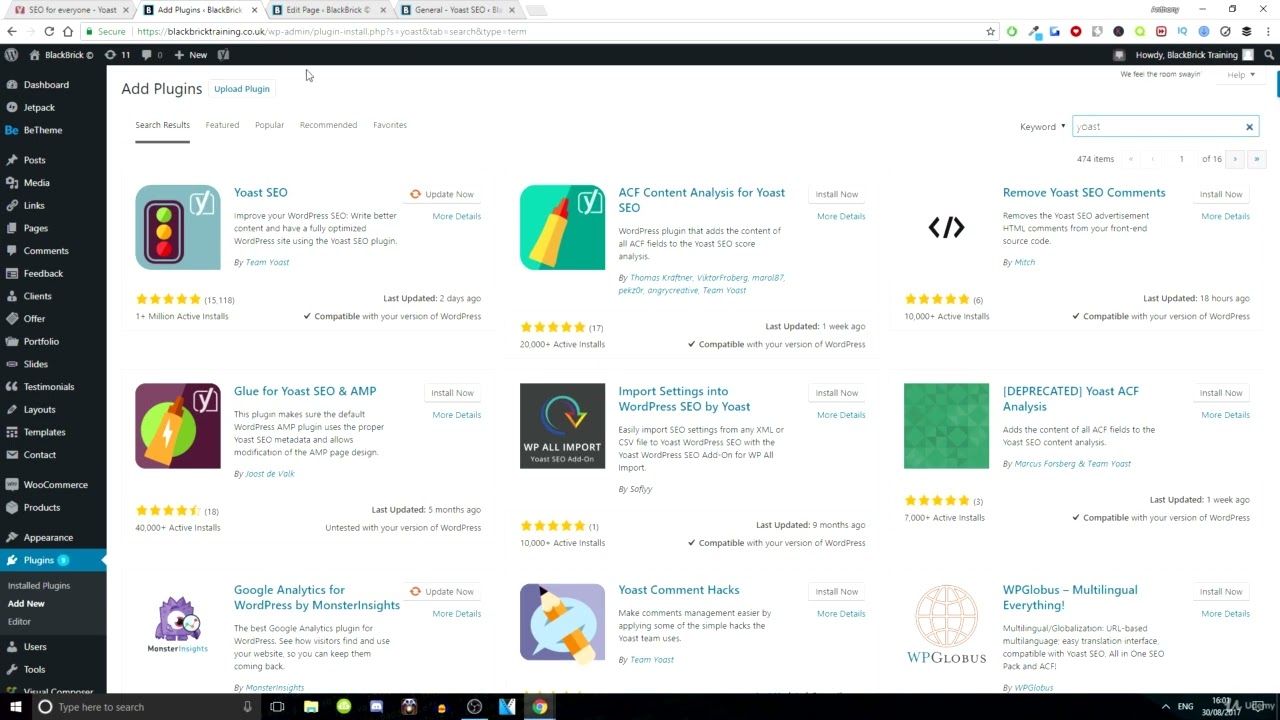1280x720 pixels.
Task: Click Windows taskbar search box
Action: (146, 707)
